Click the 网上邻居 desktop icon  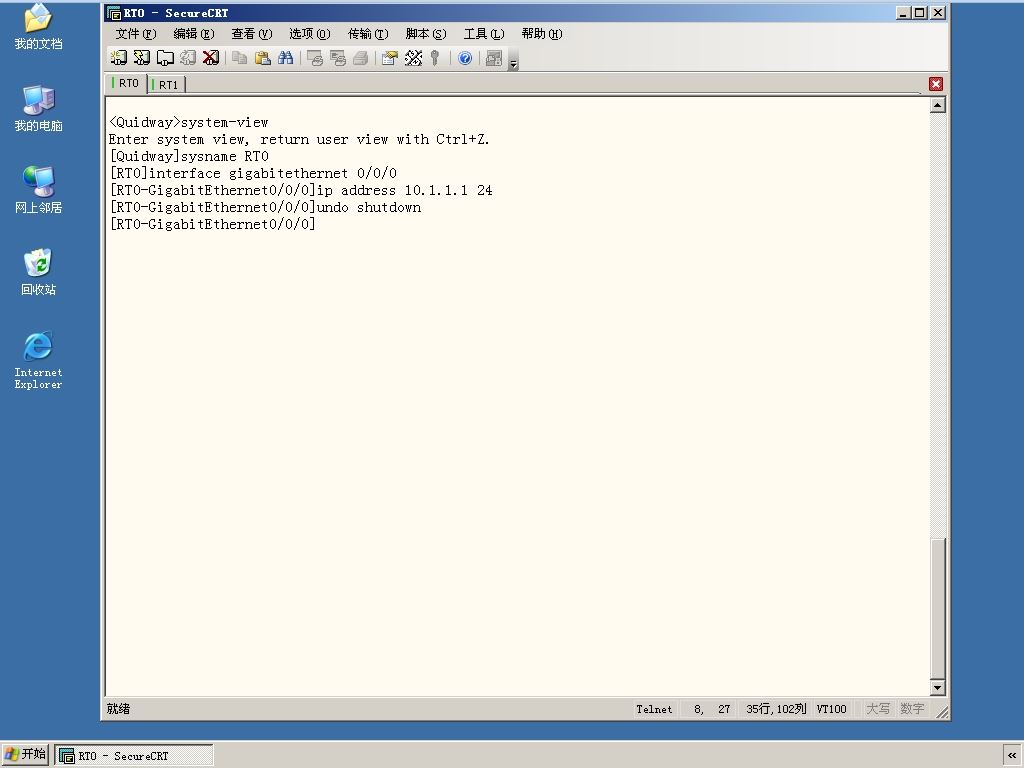coord(39,190)
